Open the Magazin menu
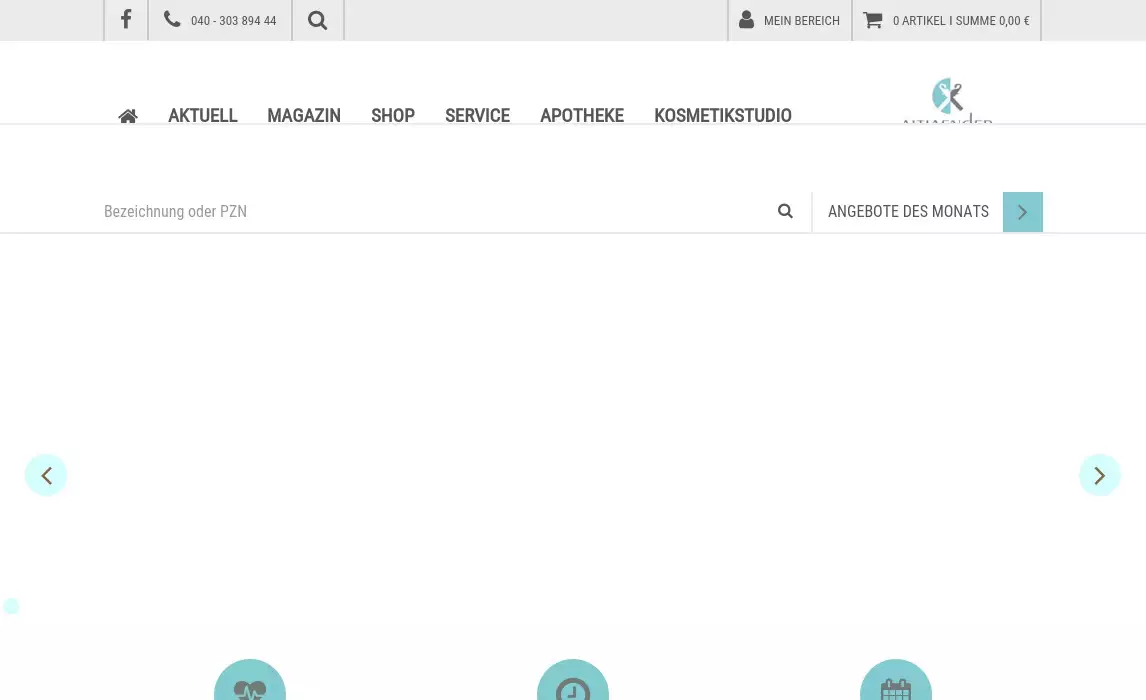This screenshot has height=700, width=1146. click(x=303, y=116)
